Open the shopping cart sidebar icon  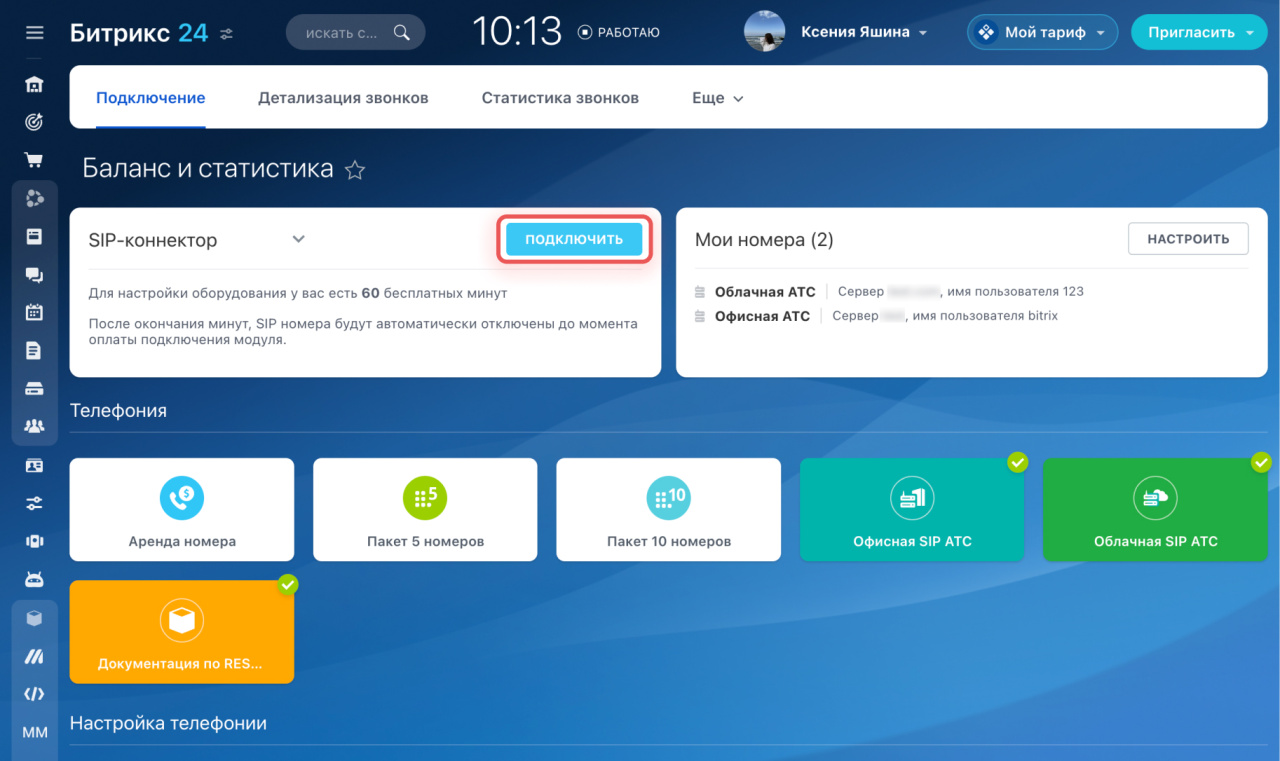click(34, 160)
